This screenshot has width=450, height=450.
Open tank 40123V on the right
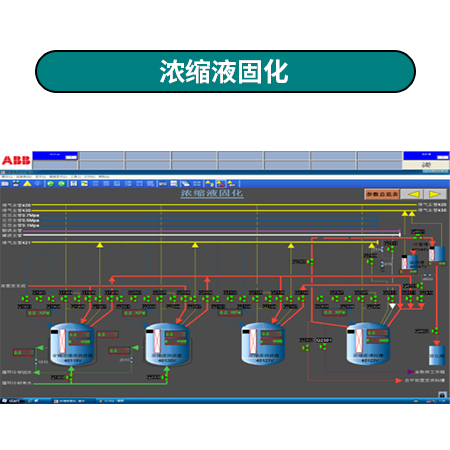(x=368, y=343)
